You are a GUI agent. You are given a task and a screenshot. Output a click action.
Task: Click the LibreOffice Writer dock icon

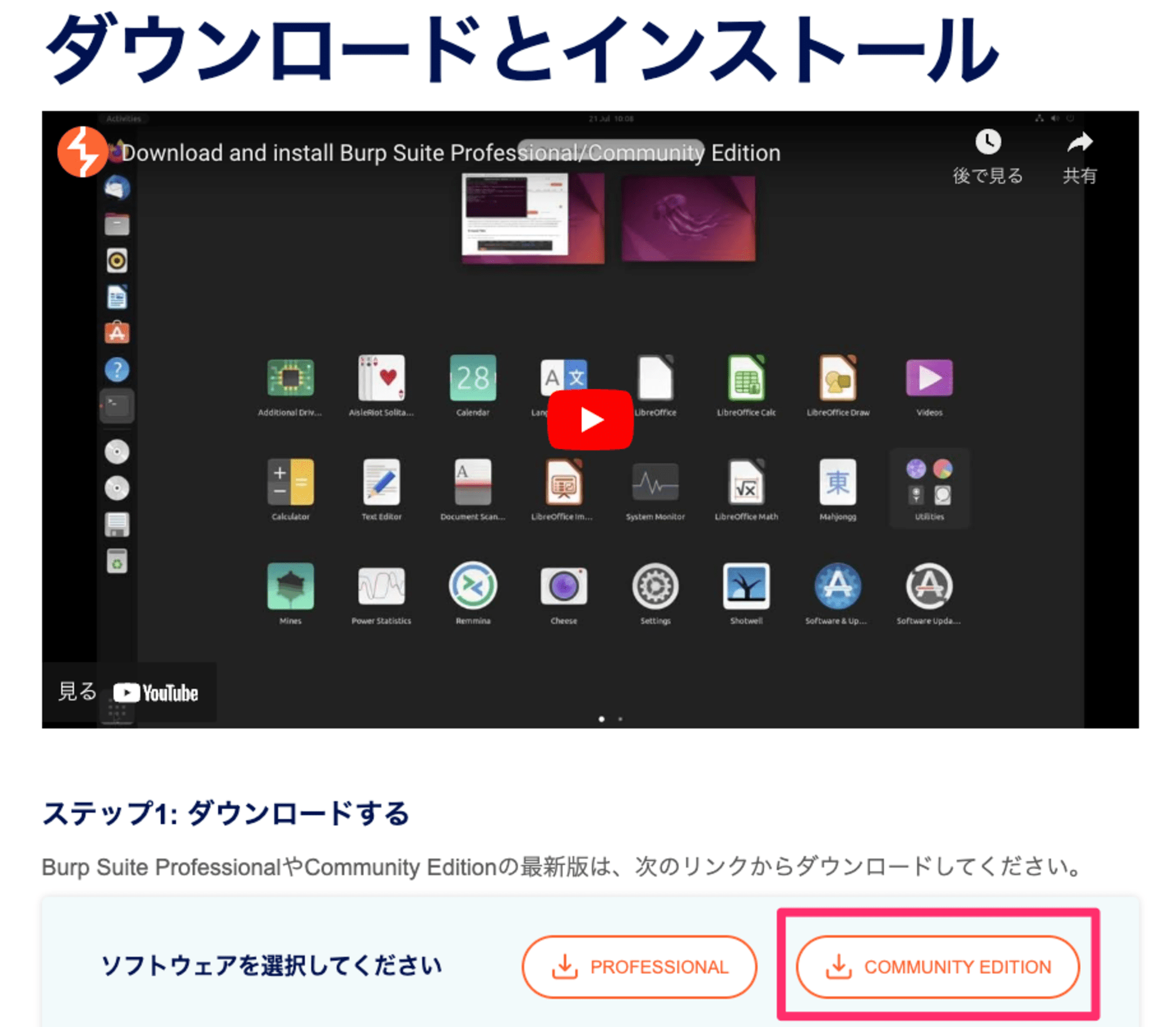coord(117,296)
